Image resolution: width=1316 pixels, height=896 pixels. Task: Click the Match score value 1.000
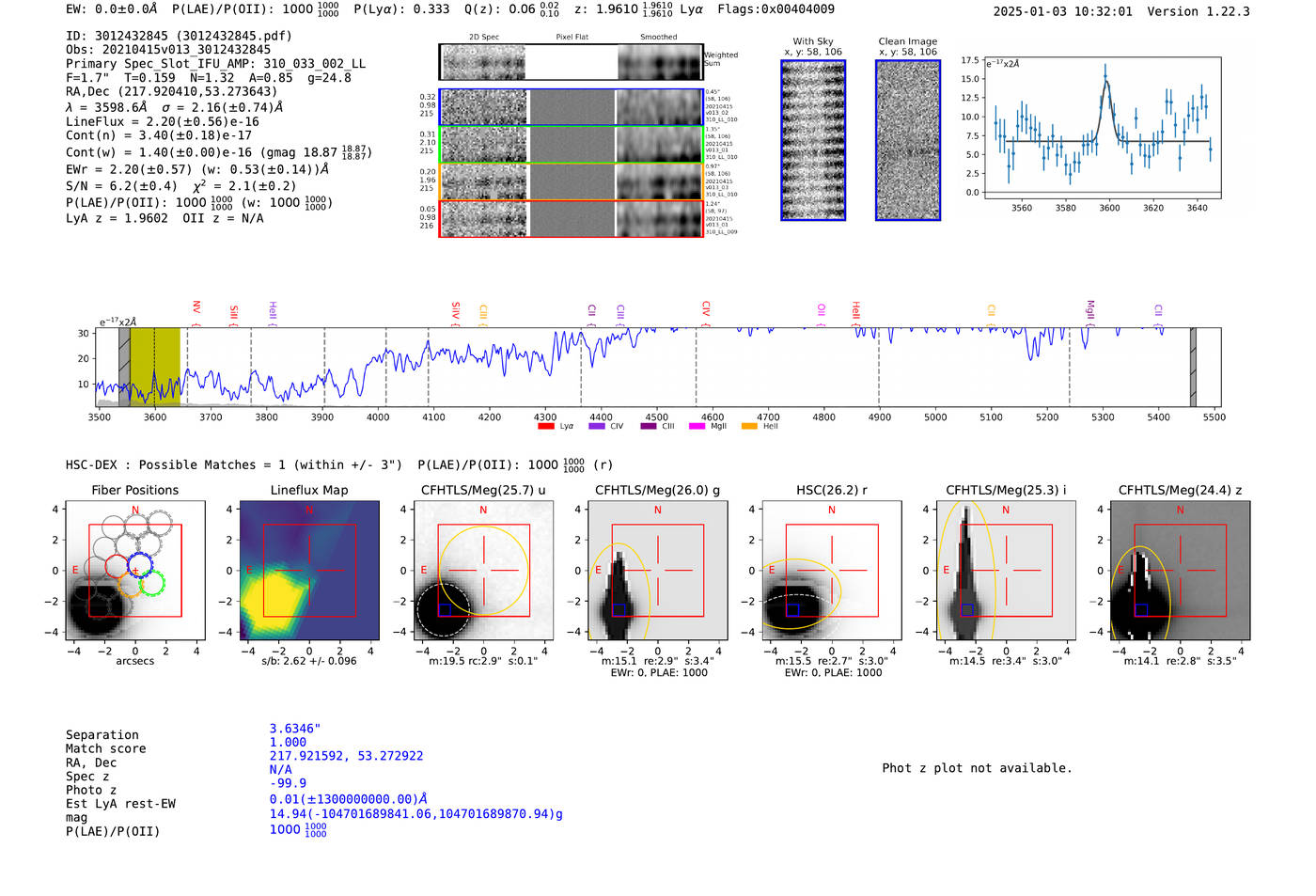point(288,742)
